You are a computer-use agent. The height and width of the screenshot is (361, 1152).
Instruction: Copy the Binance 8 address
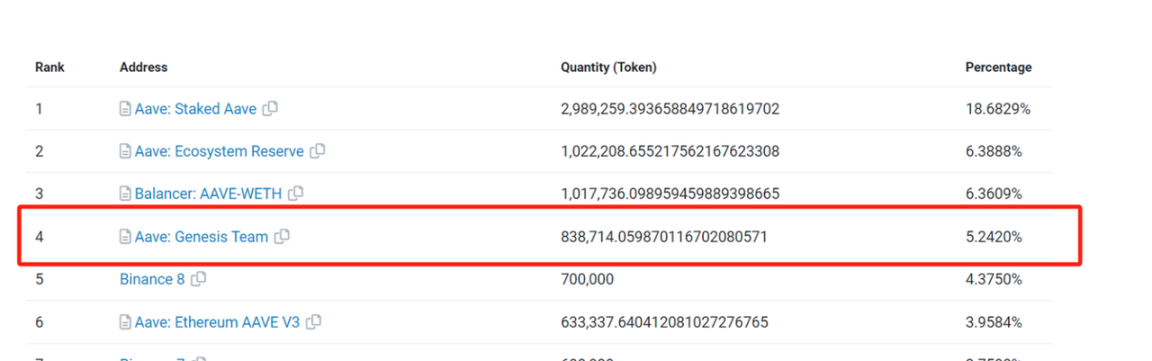[198, 279]
